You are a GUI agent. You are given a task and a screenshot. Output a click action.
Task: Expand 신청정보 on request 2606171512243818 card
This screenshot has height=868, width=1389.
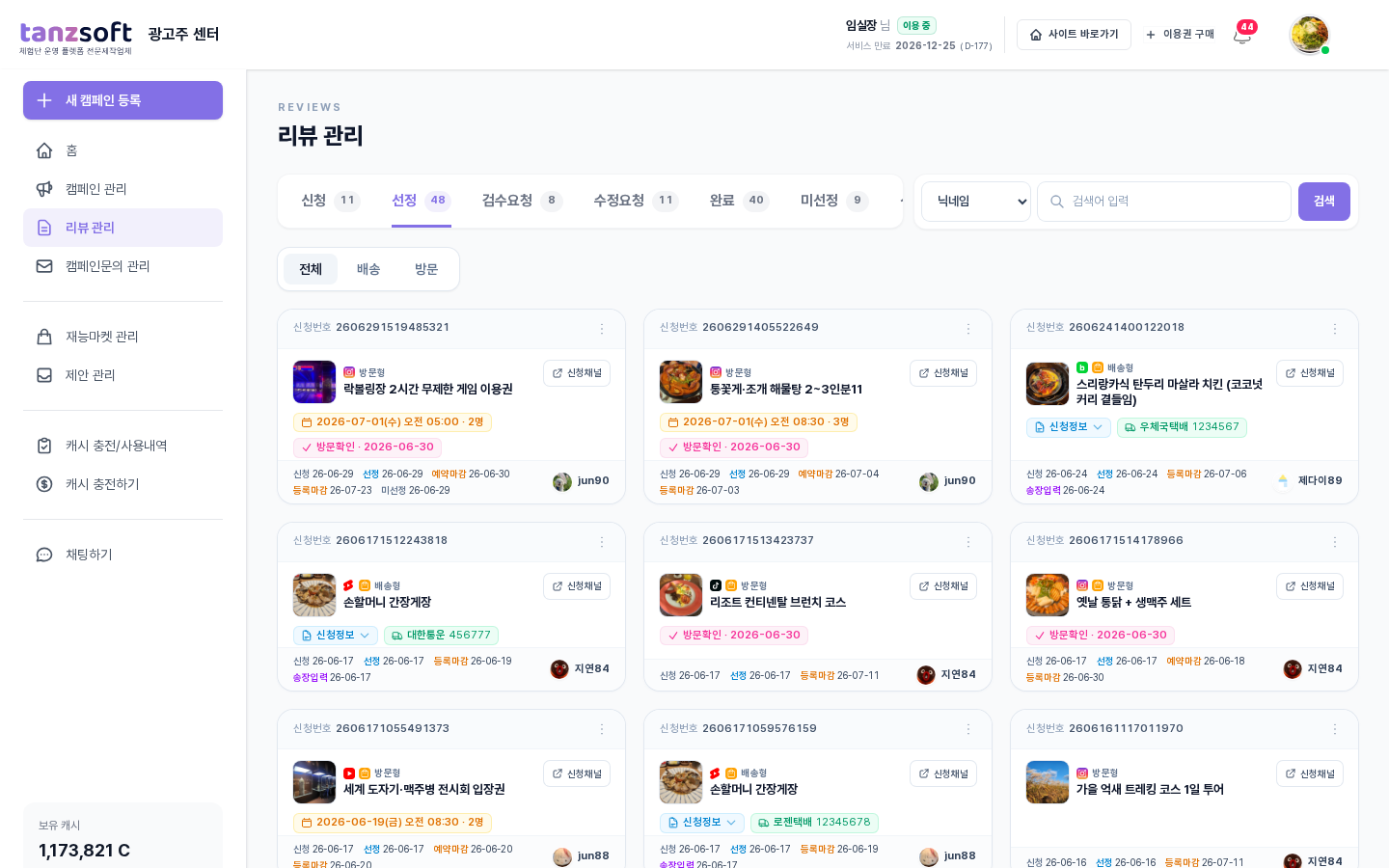(336, 636)
